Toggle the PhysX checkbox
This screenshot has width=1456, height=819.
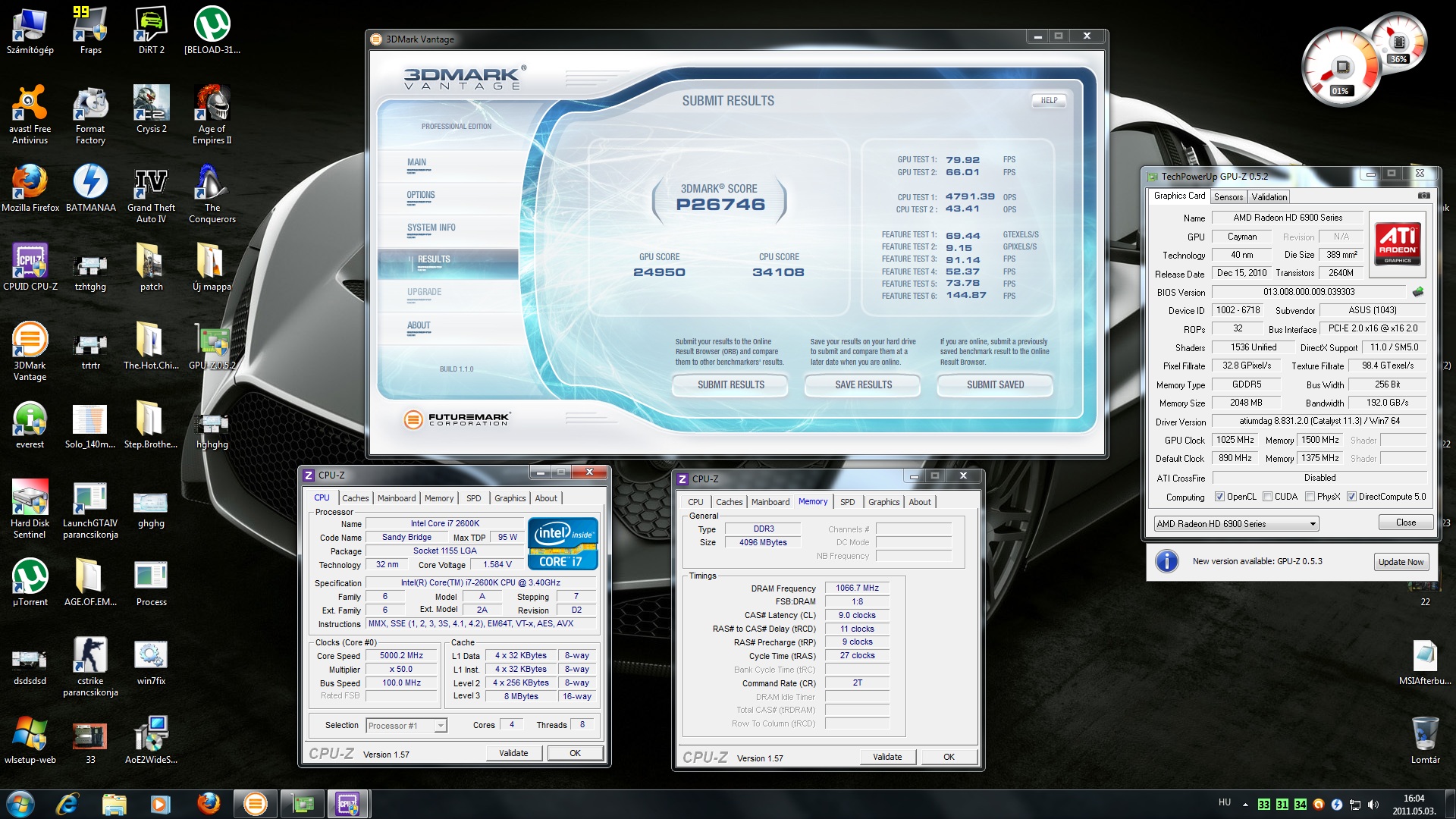tap(1310, 497)
